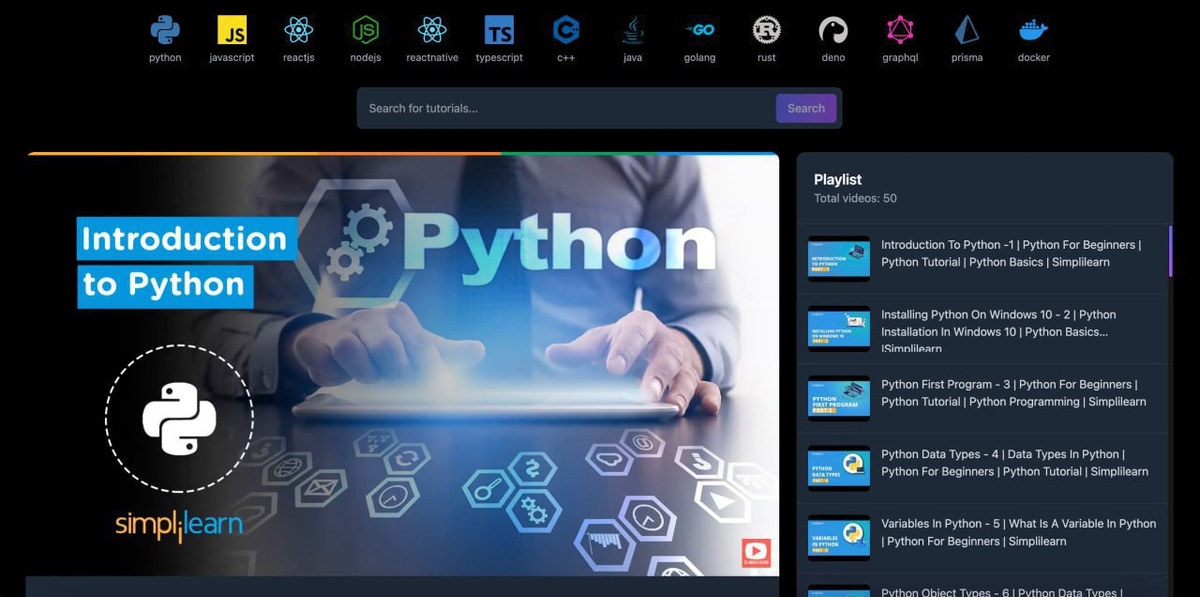The image size is (1200, 597).
Task: Open thumbnail of Introduction To Python -1 video
Action: point(839,259)
